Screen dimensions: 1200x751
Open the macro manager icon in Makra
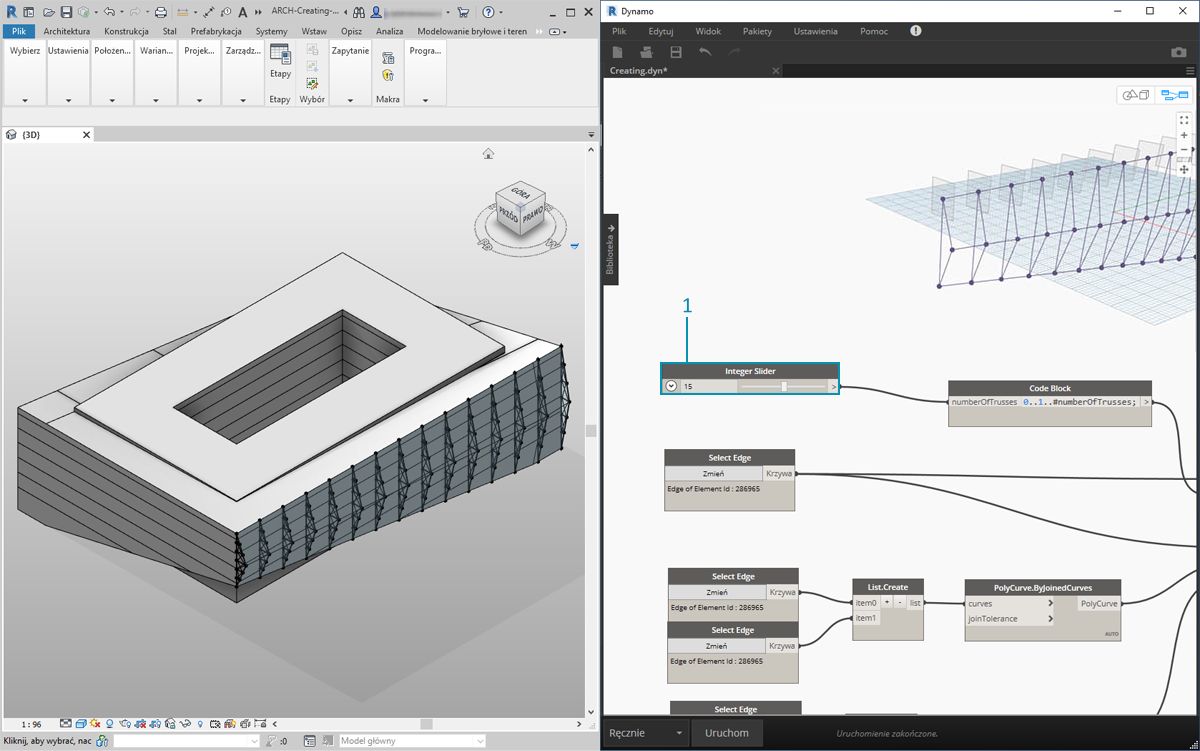coord(388,58)
